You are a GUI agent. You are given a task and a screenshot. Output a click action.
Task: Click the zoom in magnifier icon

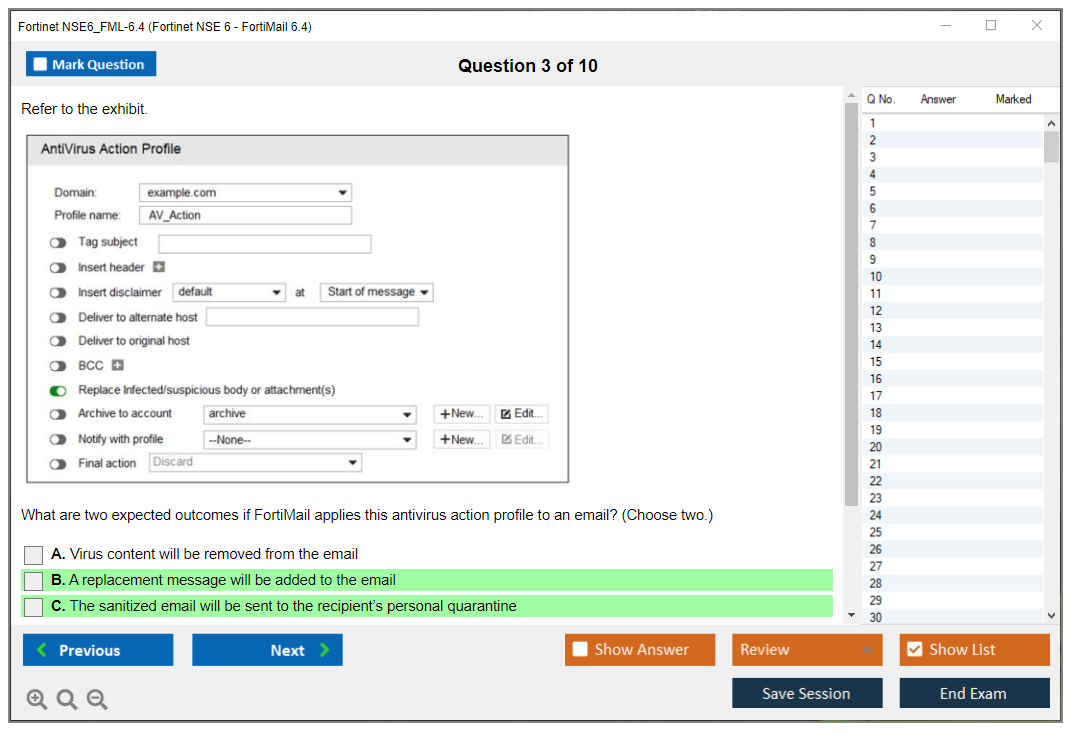[x=37, y=699]
